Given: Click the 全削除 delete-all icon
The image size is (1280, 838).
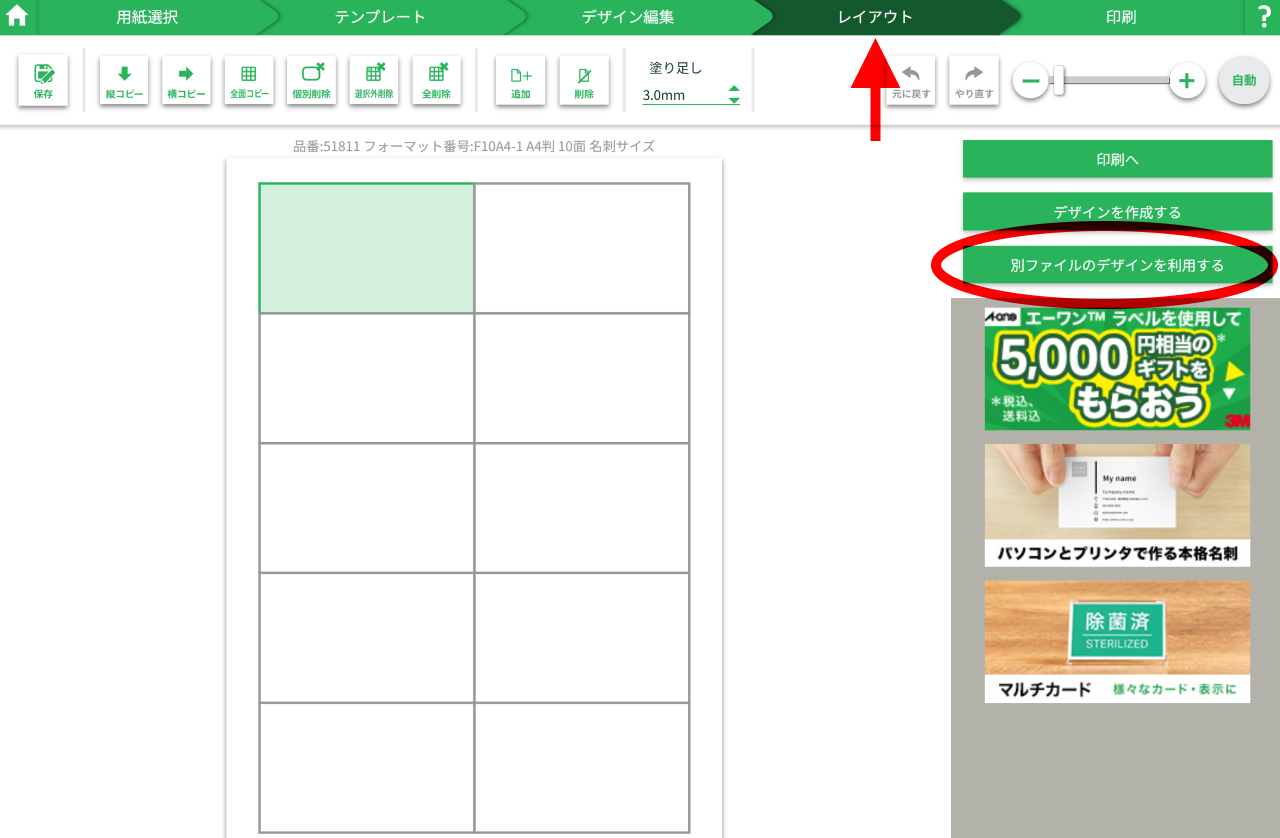Looking at the screenshot, I should (436, 80).
